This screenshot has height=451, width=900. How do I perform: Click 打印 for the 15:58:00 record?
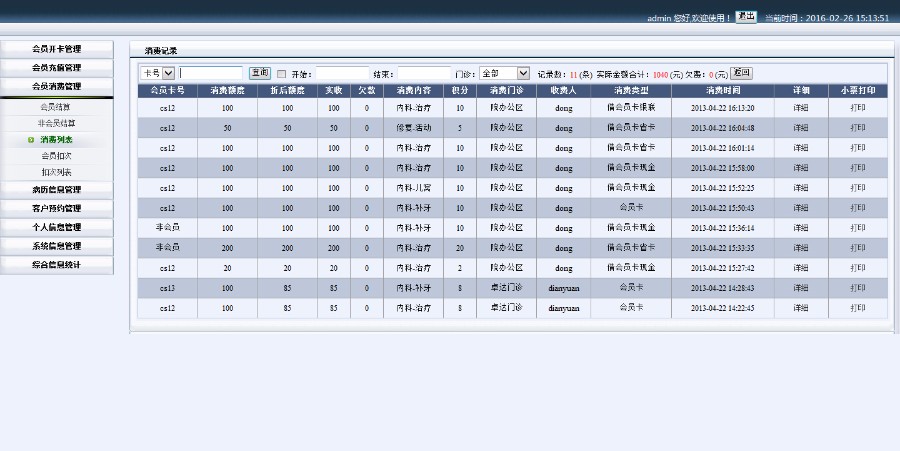858,168
